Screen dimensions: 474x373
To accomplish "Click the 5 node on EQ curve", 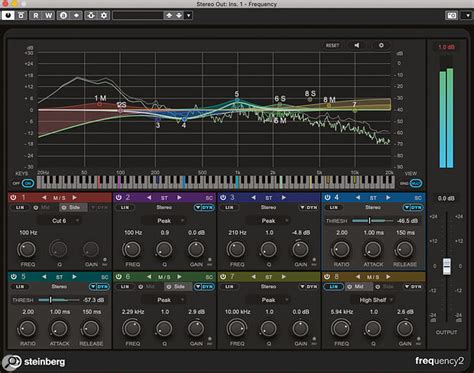I will click(x=237, y=100).
